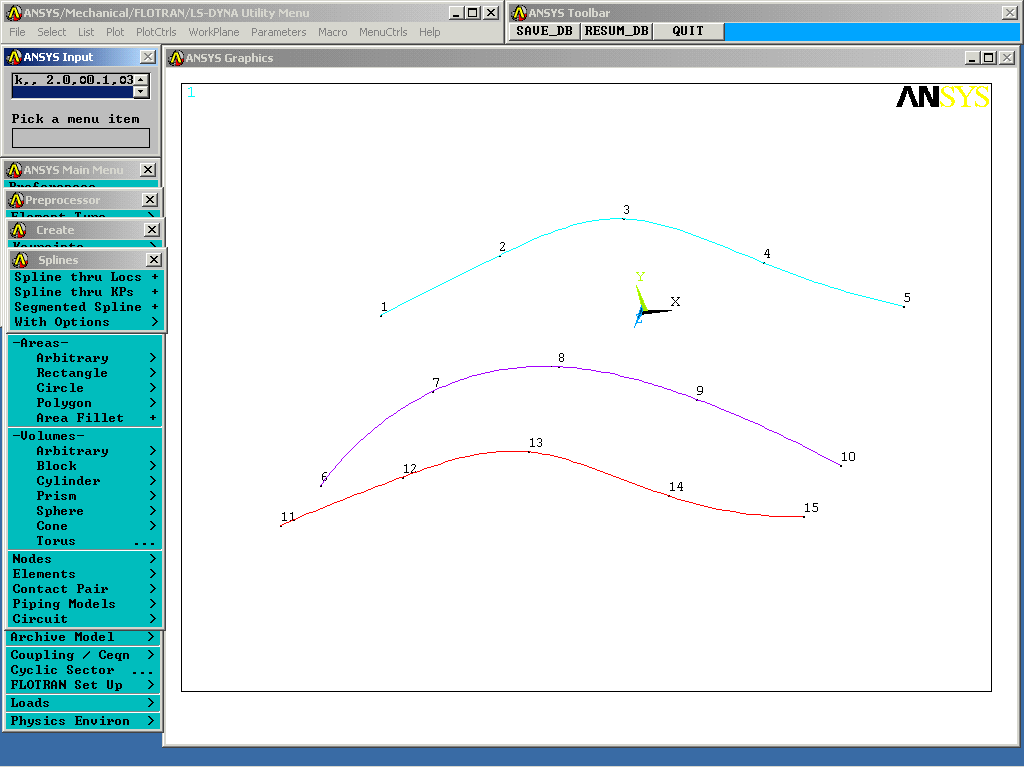Close the Create menu window
Viewport: 1024px width, 768px height.
[x=152, y=230]
